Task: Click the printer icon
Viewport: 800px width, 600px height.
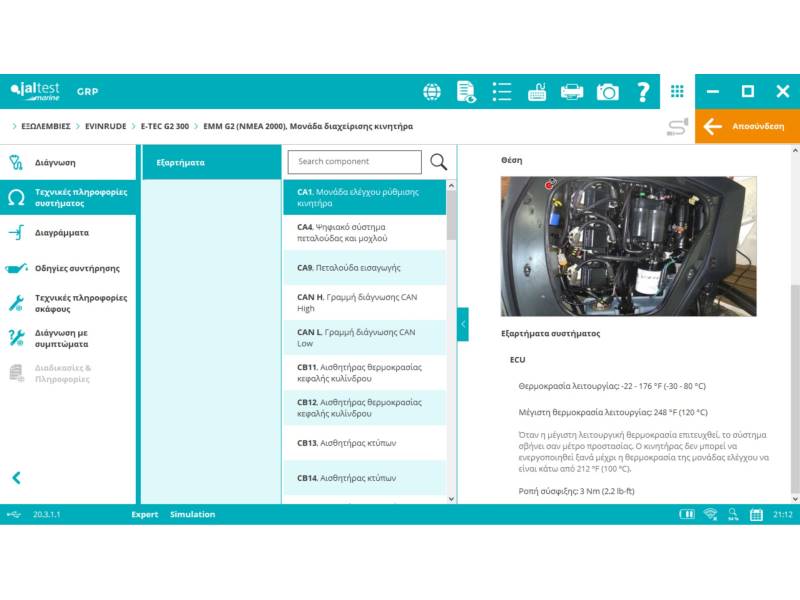Action: tap(572, 92)
